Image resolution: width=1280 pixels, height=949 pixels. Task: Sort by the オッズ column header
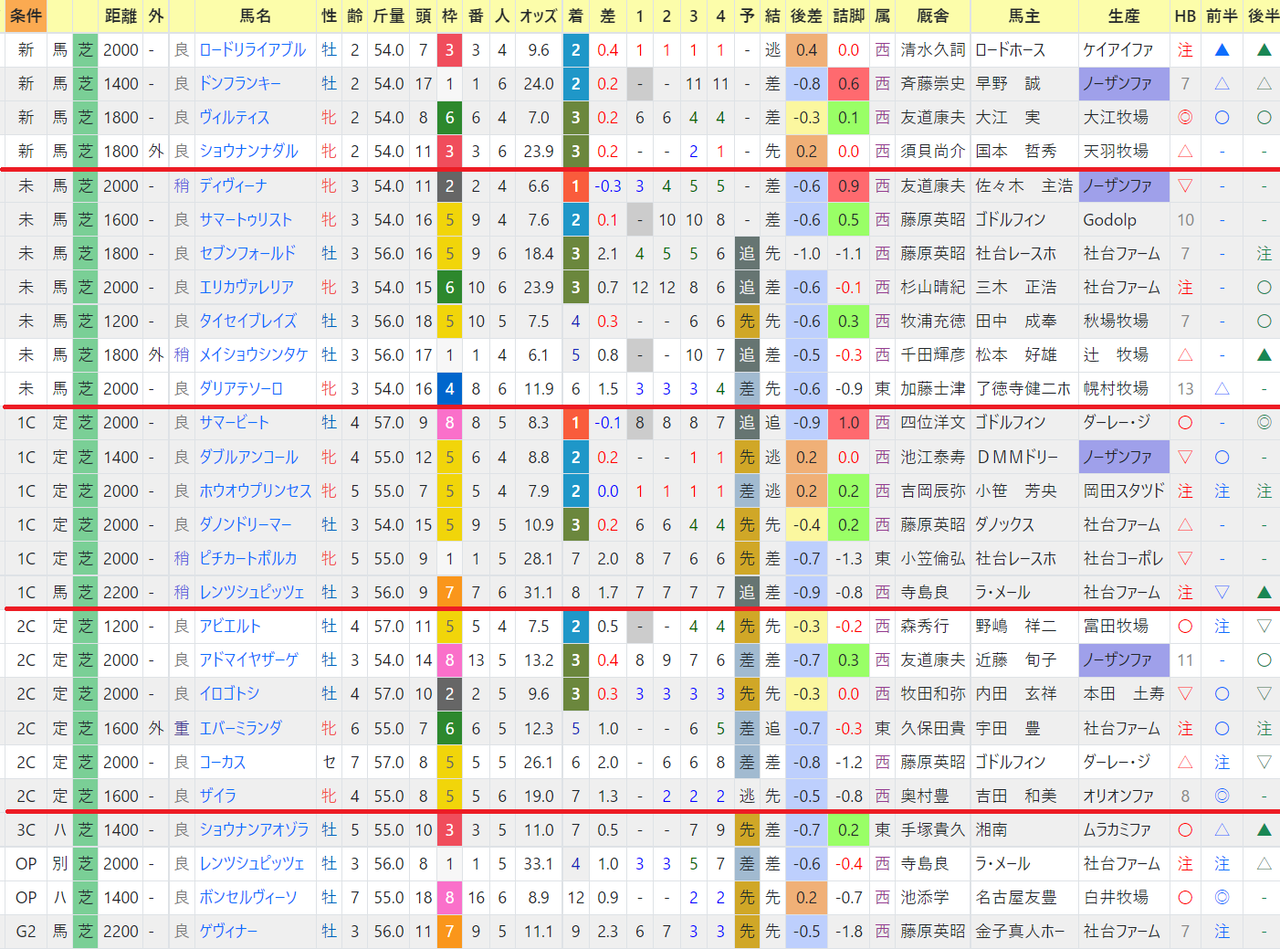pos(538,16)
